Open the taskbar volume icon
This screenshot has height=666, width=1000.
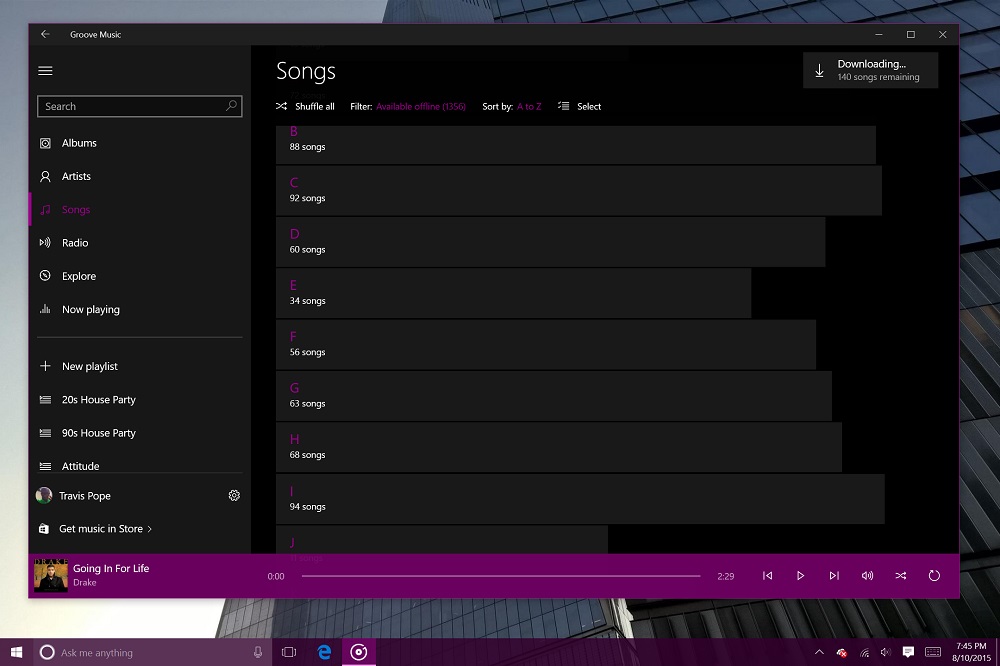pos(885,652)
